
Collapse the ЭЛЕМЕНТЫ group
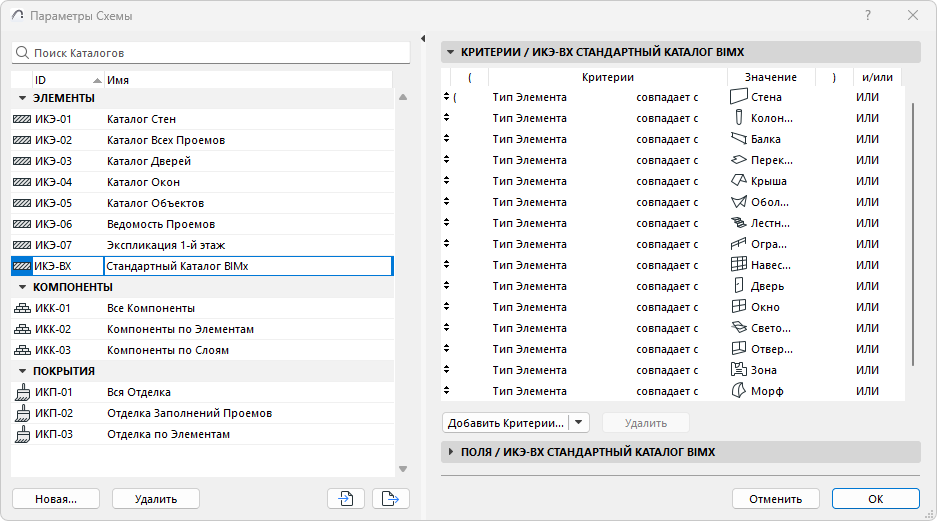coord(22,98)
